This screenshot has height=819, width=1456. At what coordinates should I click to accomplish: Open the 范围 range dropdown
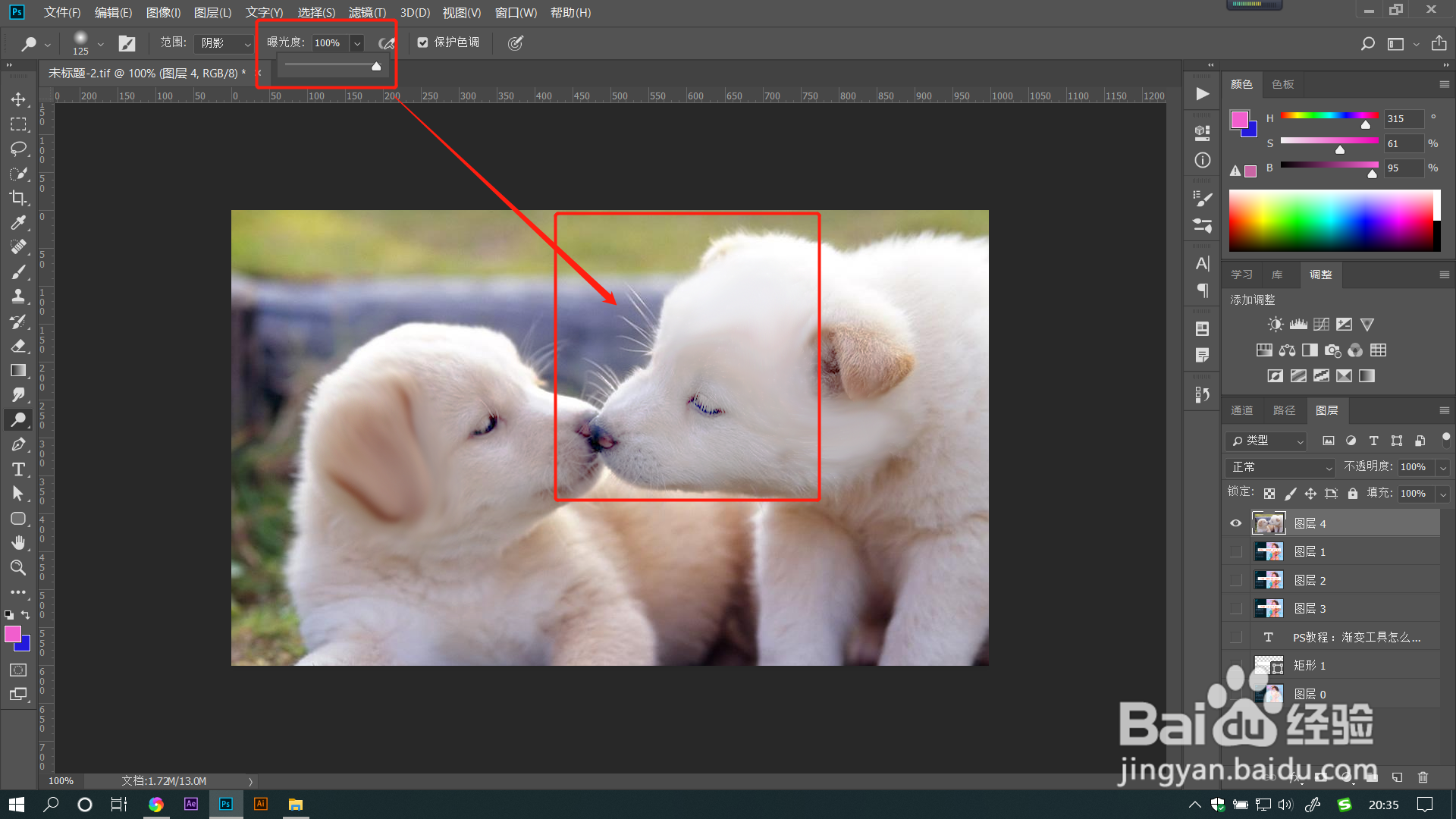coord(224,43)
